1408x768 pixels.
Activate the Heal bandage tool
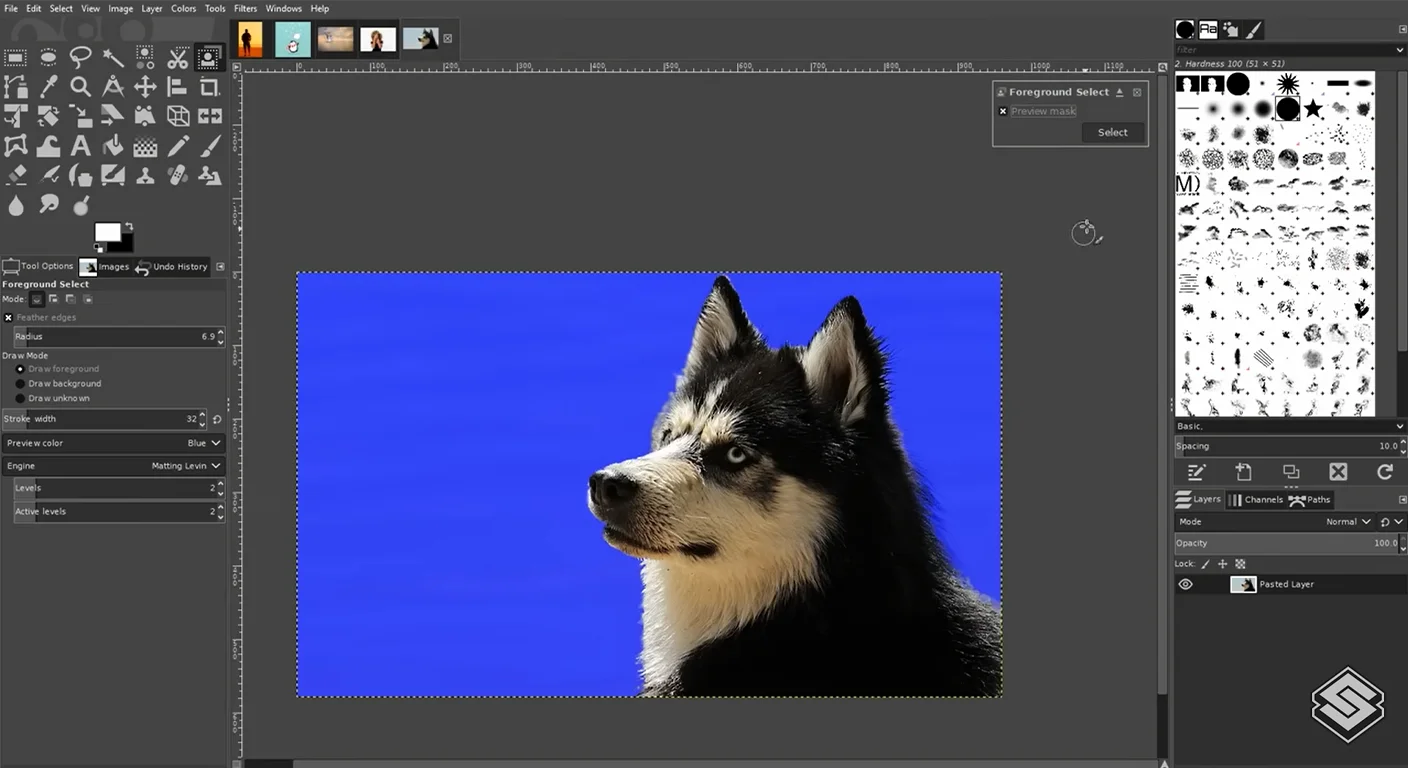(178, 175)
